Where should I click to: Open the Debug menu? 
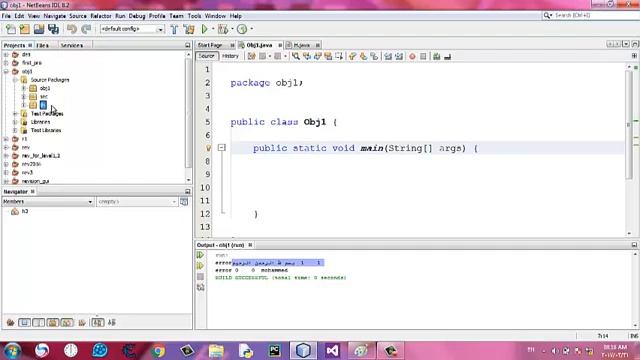(137, 16)
